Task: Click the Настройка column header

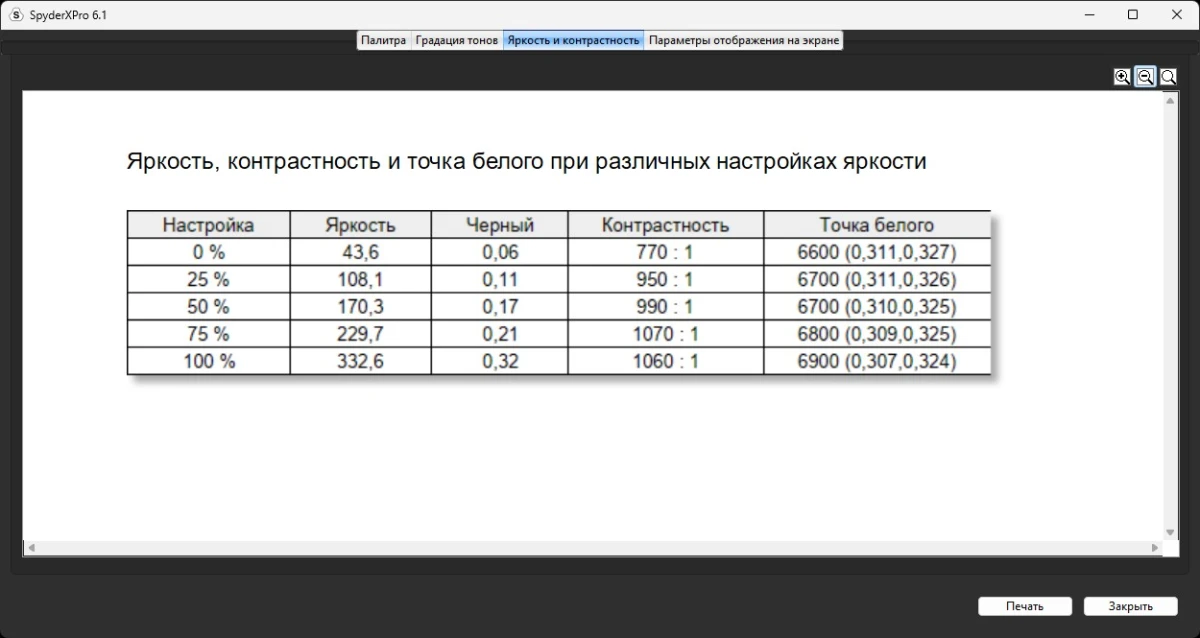Action: [x=207, y=224]
